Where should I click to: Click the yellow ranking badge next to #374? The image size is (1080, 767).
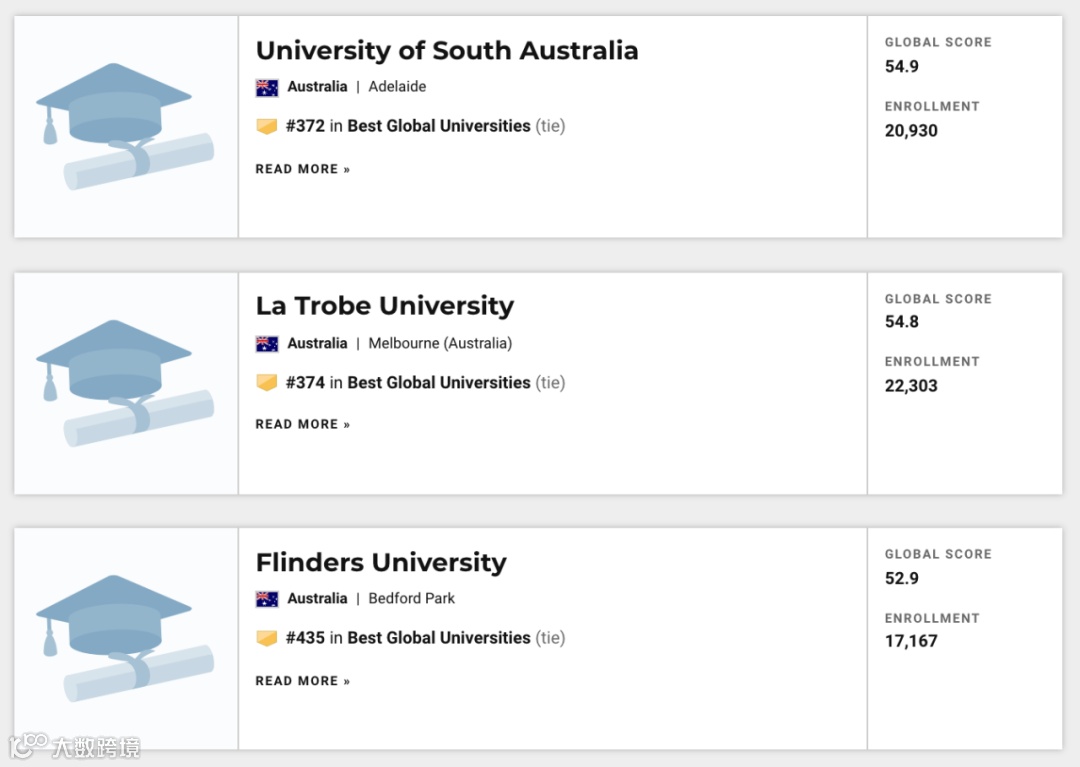click(267, 383)
